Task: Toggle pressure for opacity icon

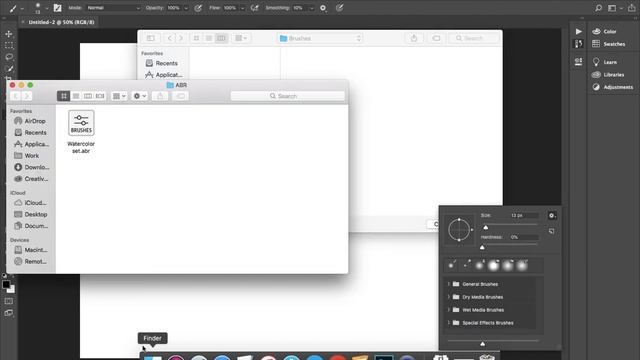Action: point(198,8)
